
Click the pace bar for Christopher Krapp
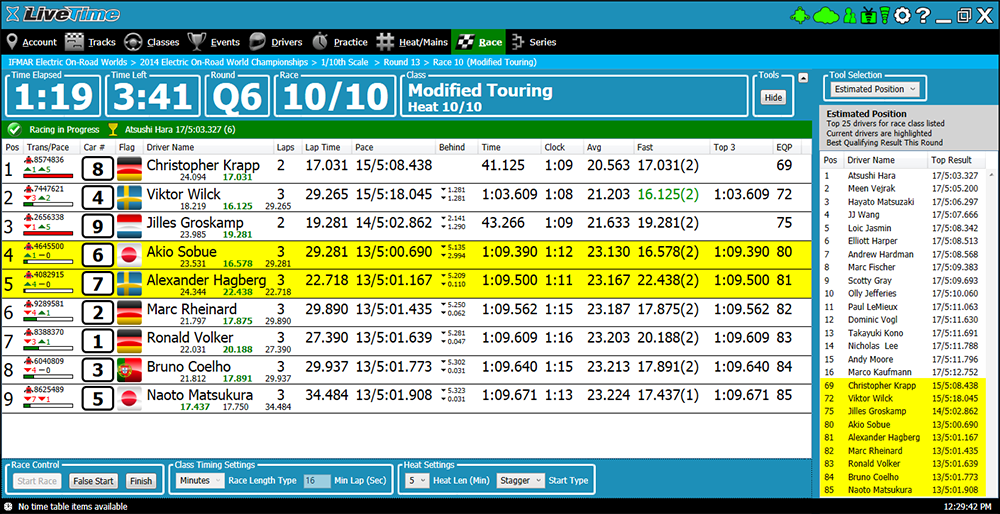click(x=48, y=175)
